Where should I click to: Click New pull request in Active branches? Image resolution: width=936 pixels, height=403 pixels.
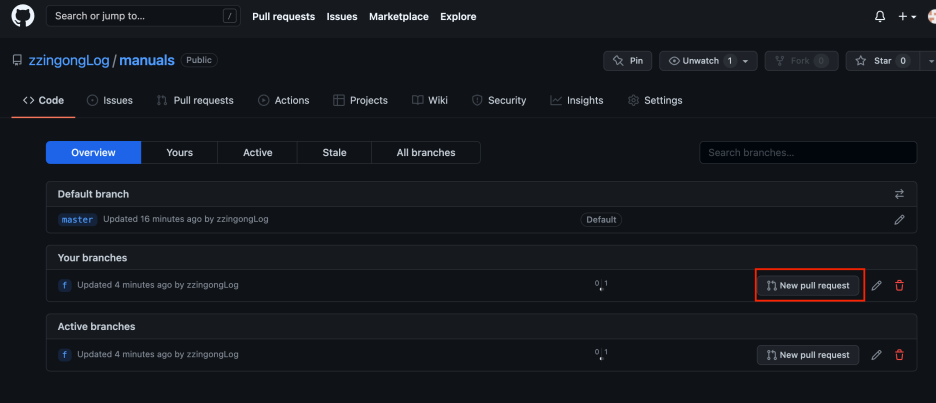click(808, 355)
